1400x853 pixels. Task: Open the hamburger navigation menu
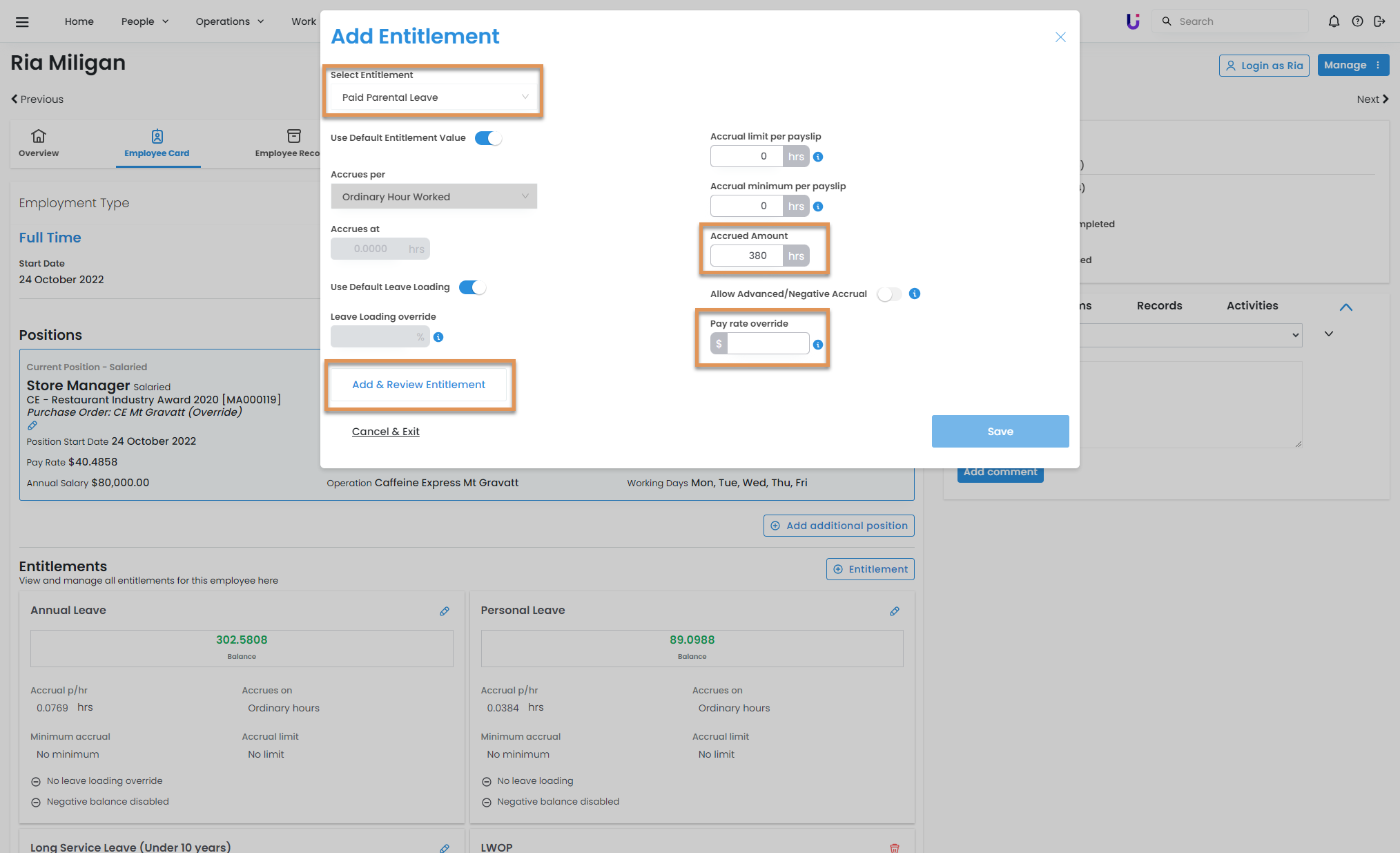(x=22, y=21)
